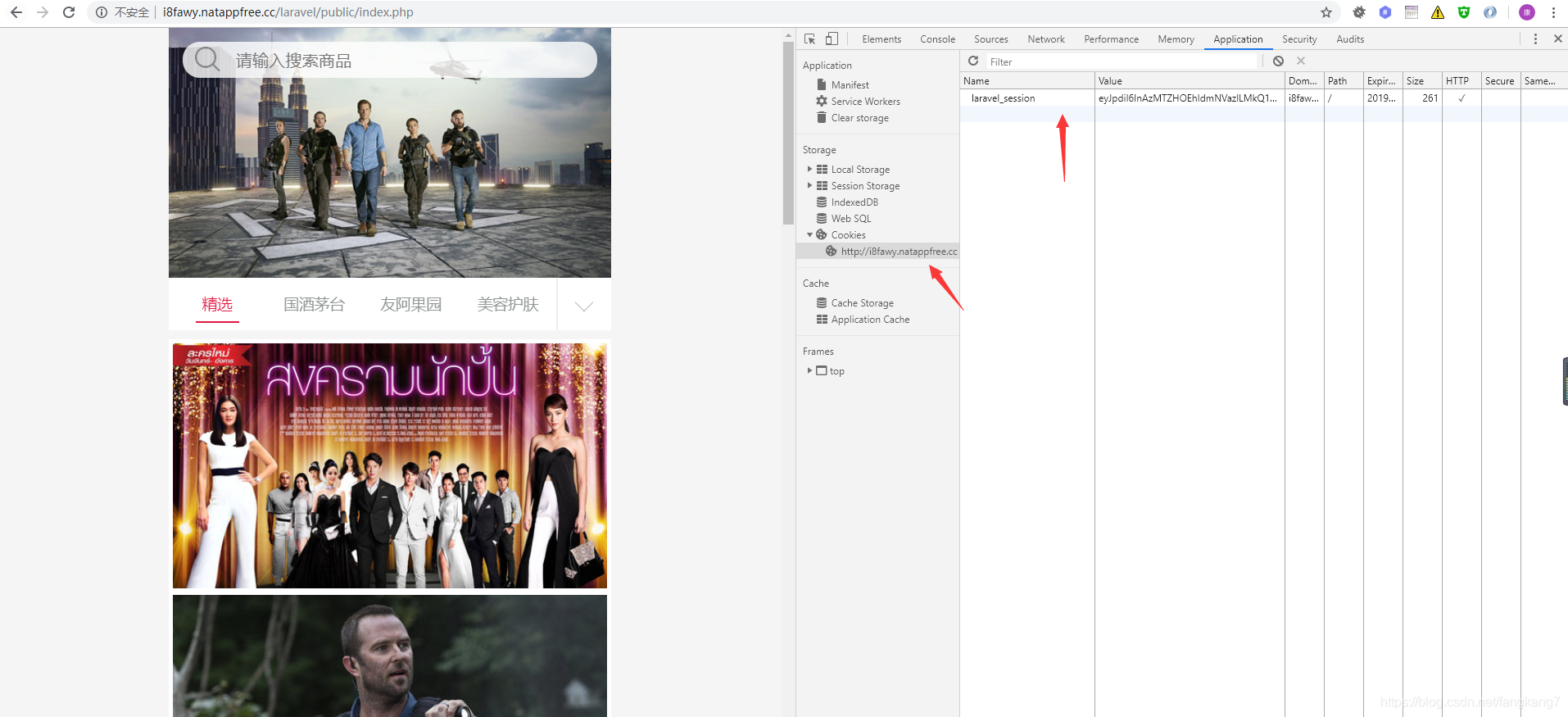Sort cookies by the Path column header
1568x717 pixels.
click(1344, 80)
